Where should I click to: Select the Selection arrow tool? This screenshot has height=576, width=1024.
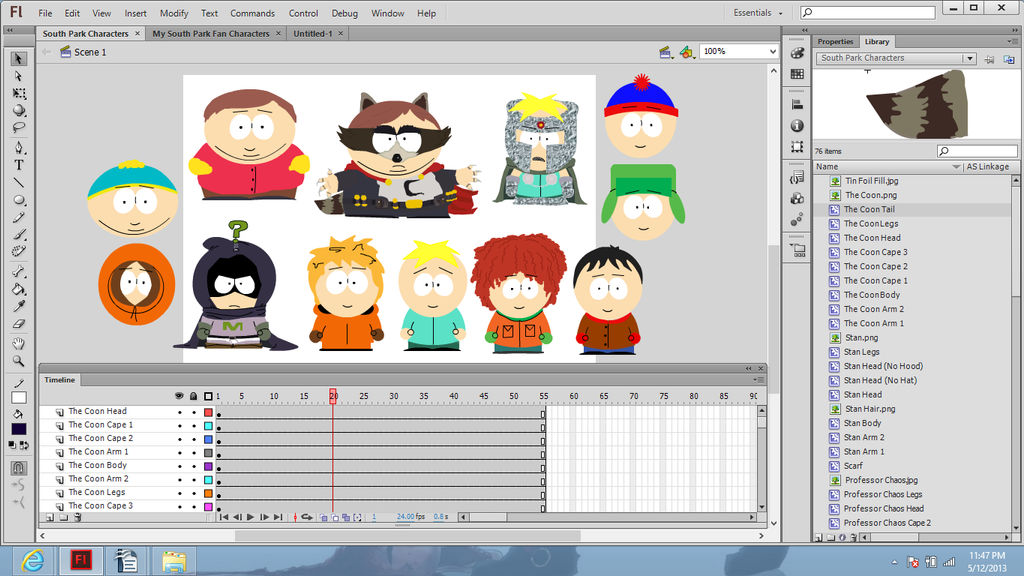[x=19, y=59]
